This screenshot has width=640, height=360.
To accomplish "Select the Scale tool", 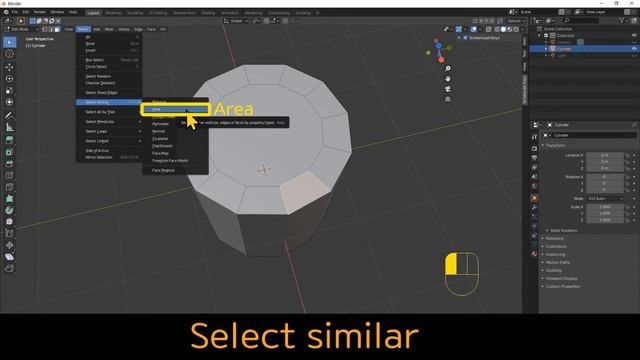I will (x=9, y=90).
